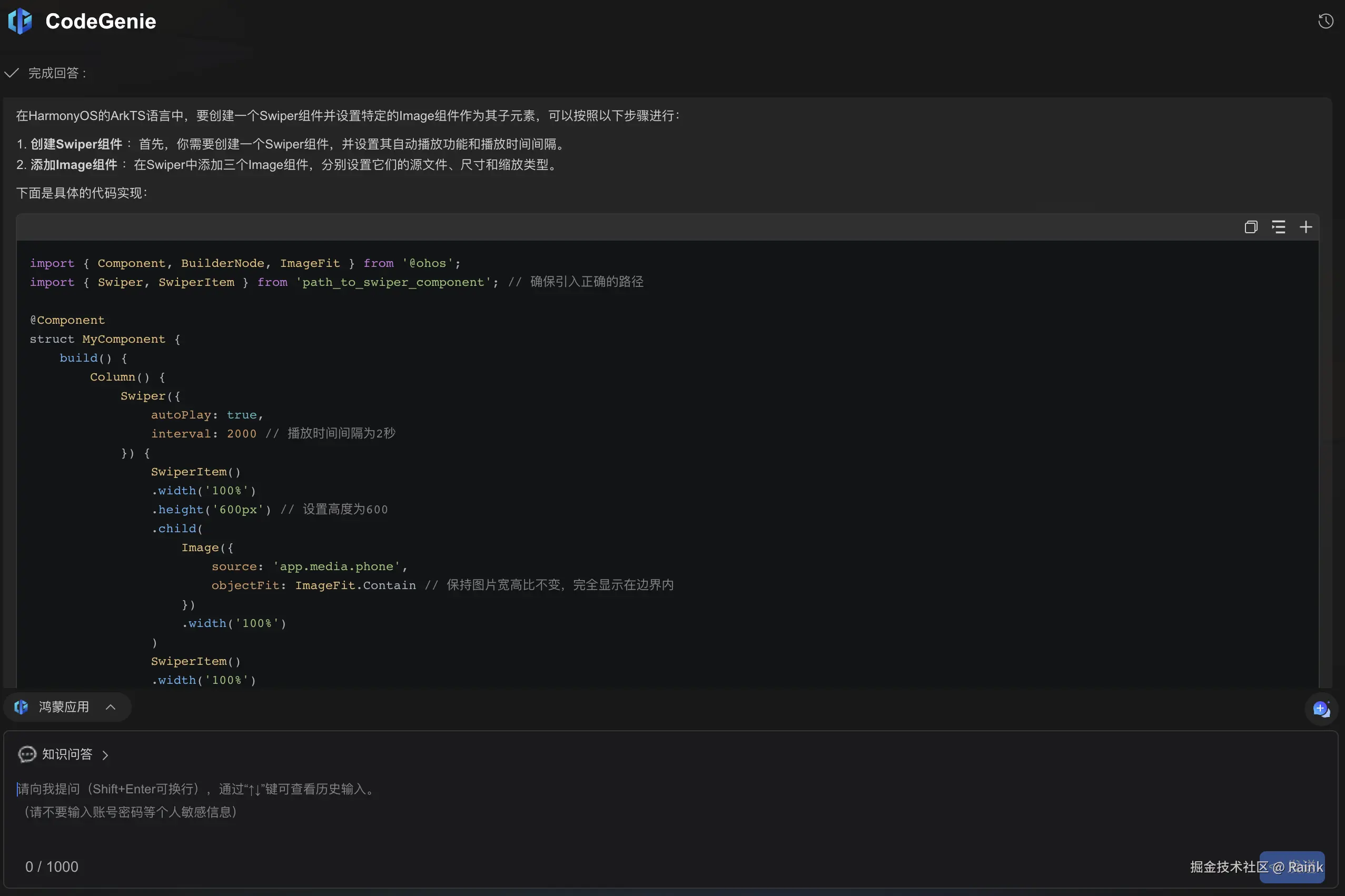Screen dimensions: 1345x896
Task: Click the first import Component code line
Action: [x=245, y=263]
